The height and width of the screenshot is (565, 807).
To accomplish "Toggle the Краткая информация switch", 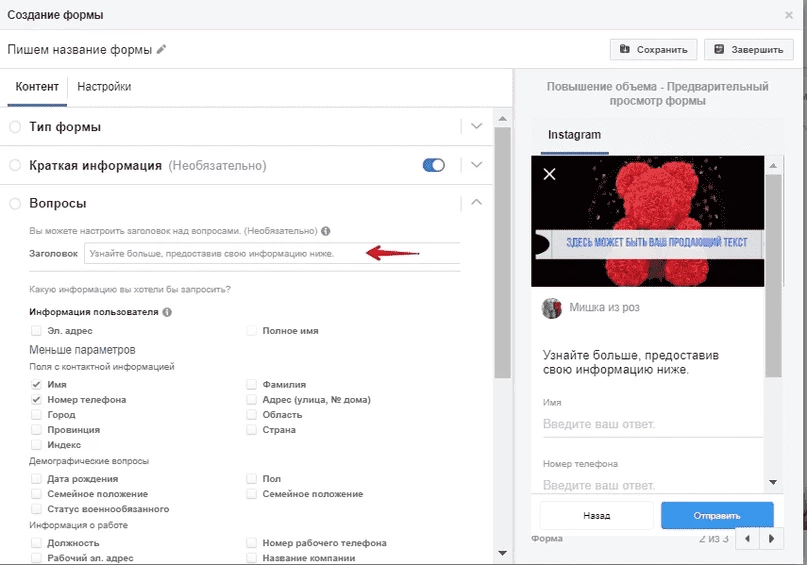I will coord(433,165).
